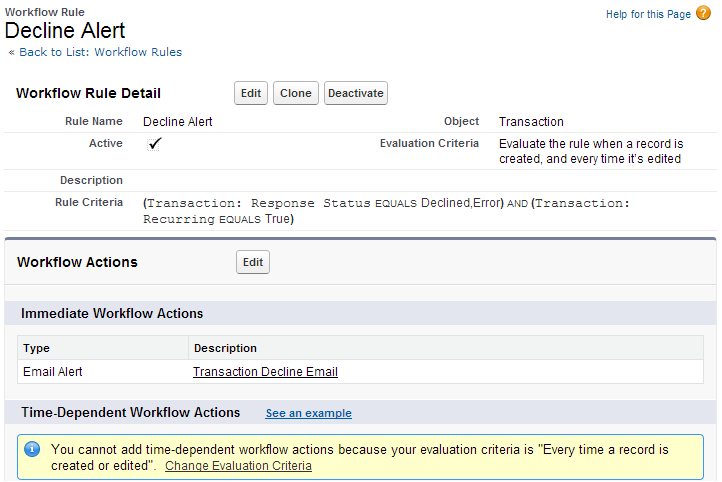Click the Time-Dependent Workflow Actions heading
This screenshot has width=722, height=482.
[x=130, y=412]
